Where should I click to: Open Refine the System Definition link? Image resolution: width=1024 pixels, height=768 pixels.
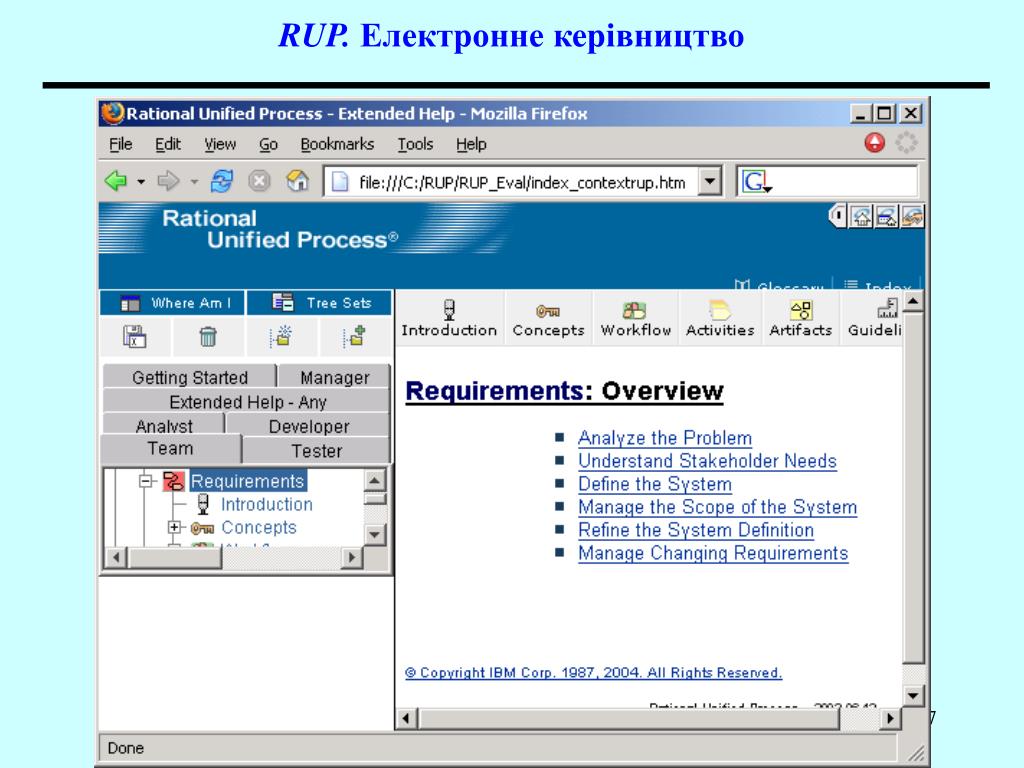tap(696, 530)
